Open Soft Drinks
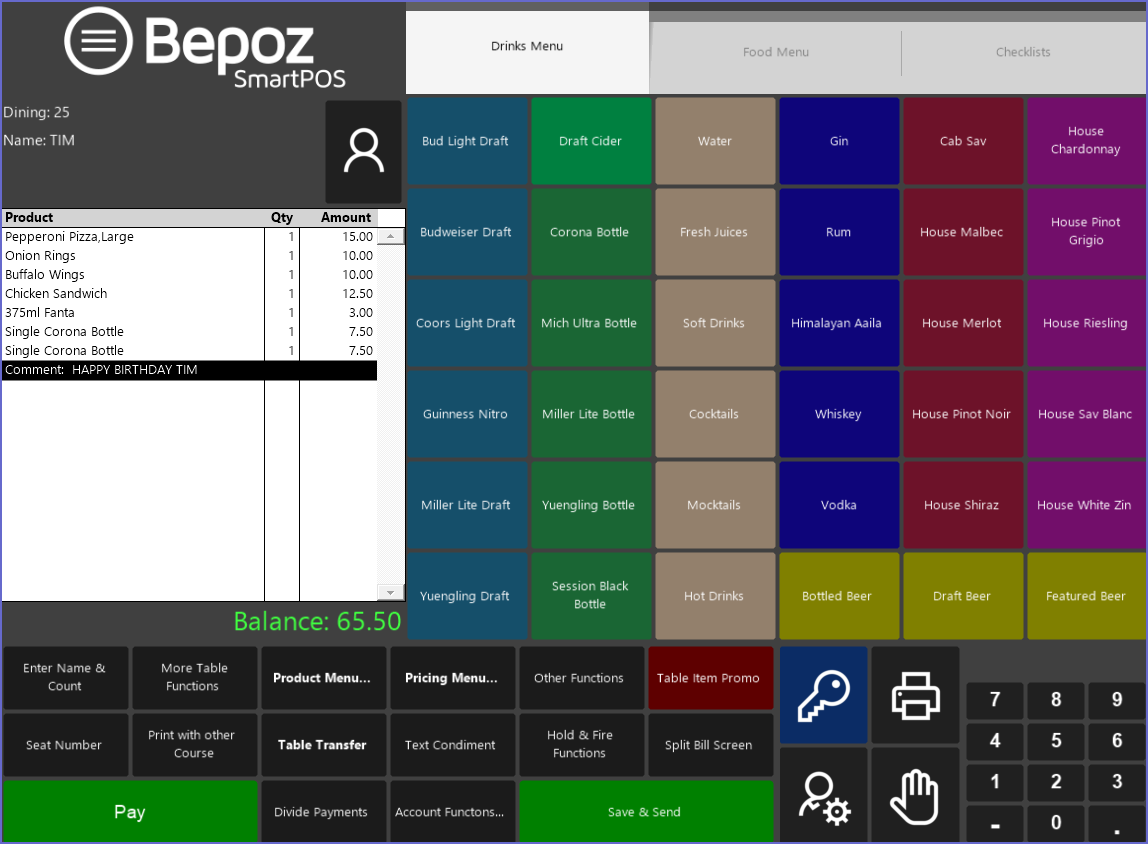This screenshot has width=1148, height=844. click(715, 323)
